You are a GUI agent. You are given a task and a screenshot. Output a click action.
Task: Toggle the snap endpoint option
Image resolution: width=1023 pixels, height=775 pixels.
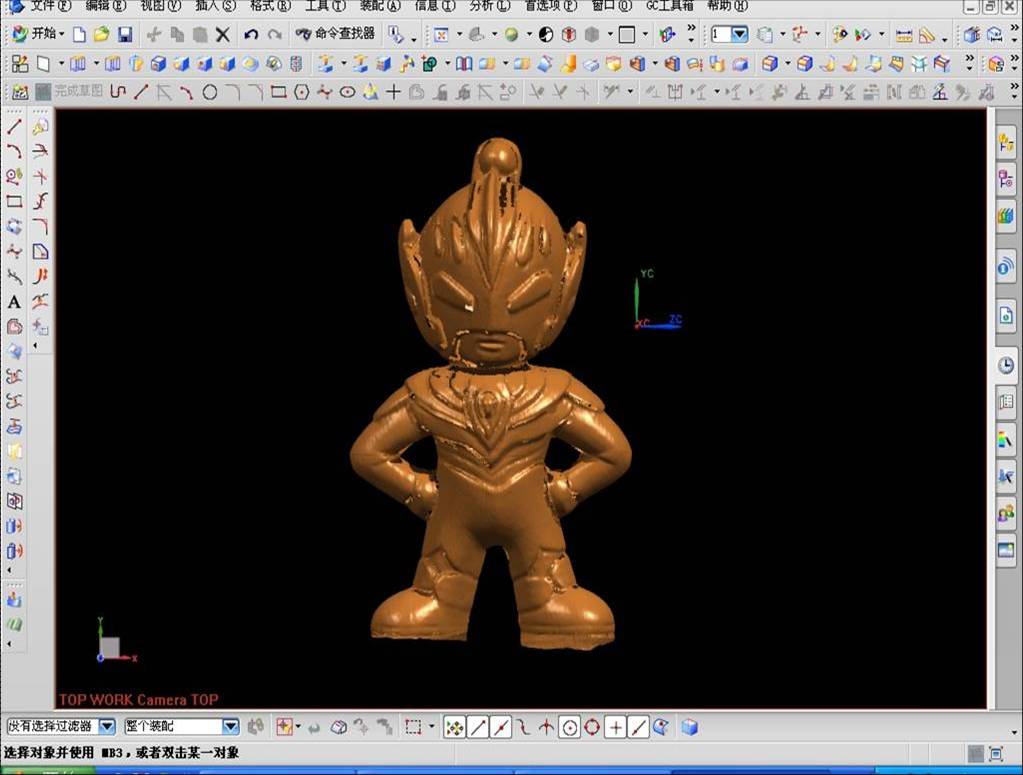(478, 727)
